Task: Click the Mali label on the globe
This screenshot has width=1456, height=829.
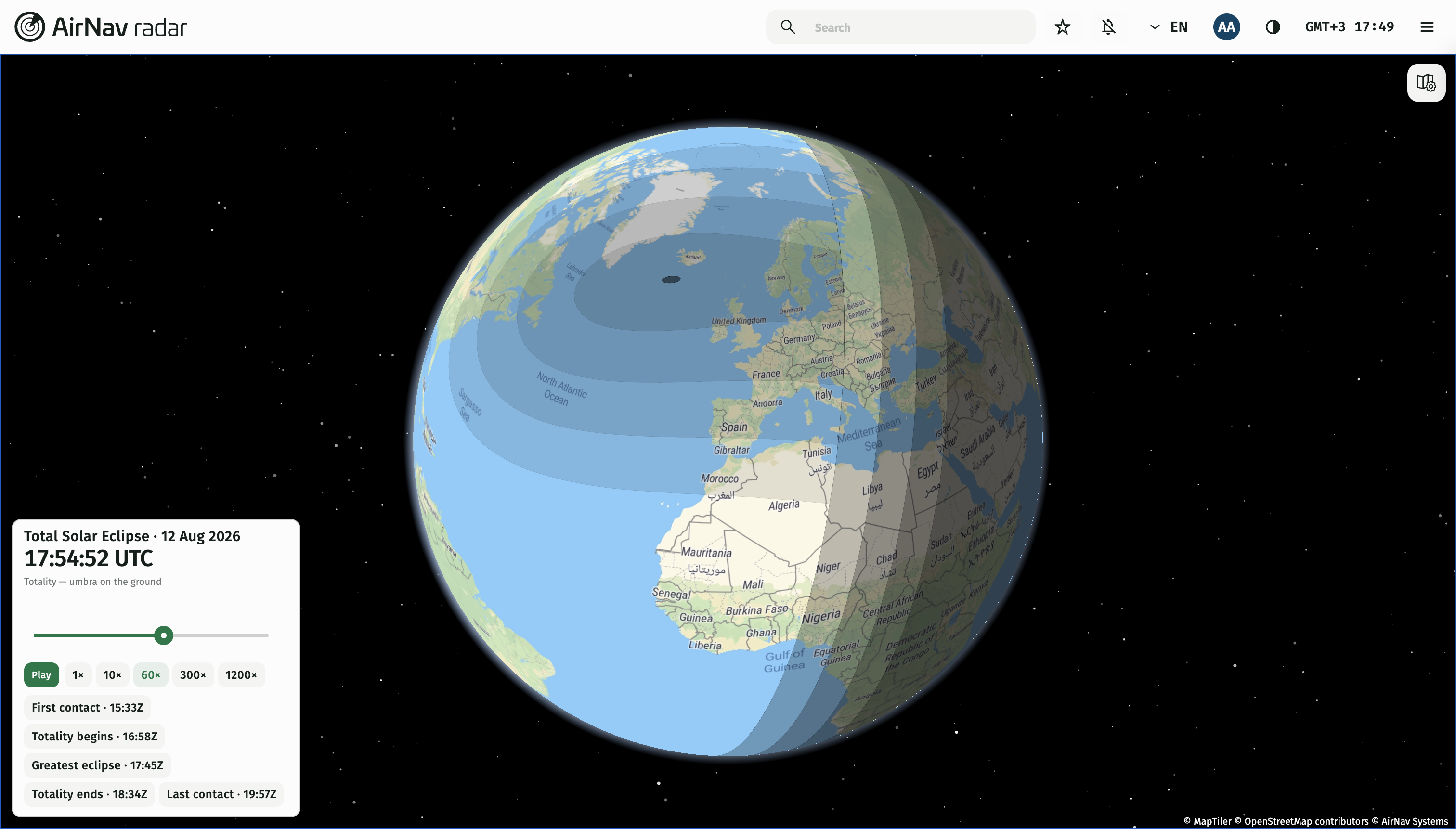Action: [753, 584]
